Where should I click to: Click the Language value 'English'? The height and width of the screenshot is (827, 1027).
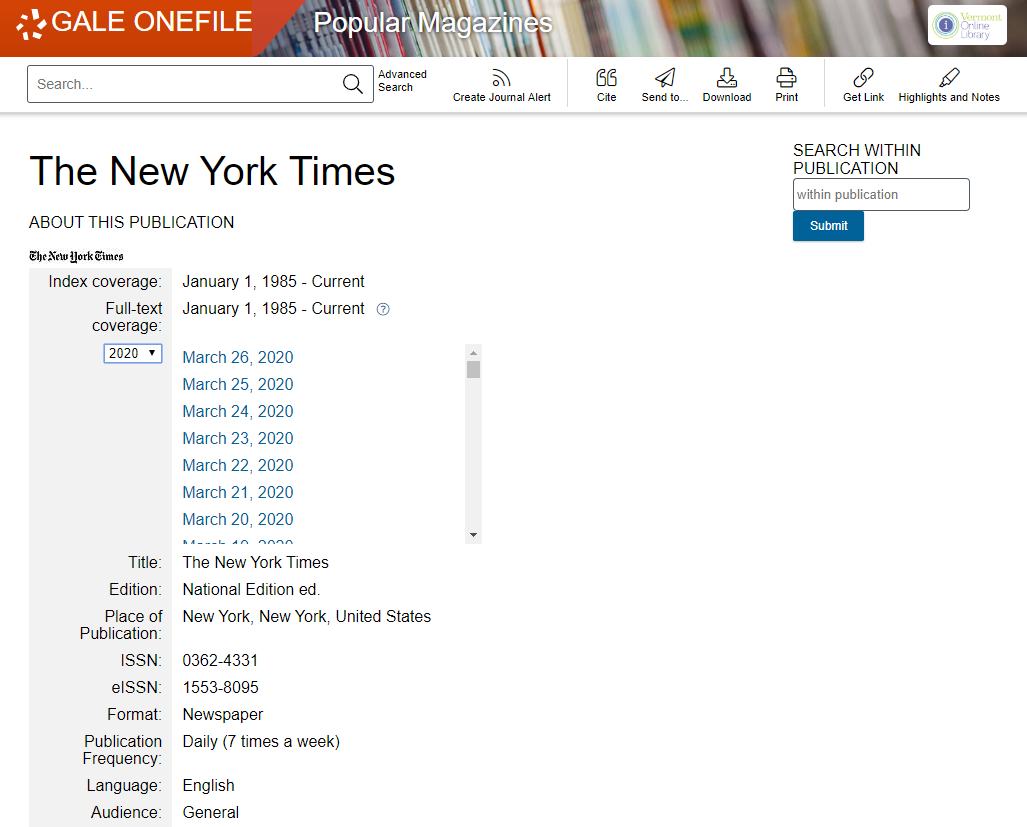pyautogui.click(x=208, y=786)
